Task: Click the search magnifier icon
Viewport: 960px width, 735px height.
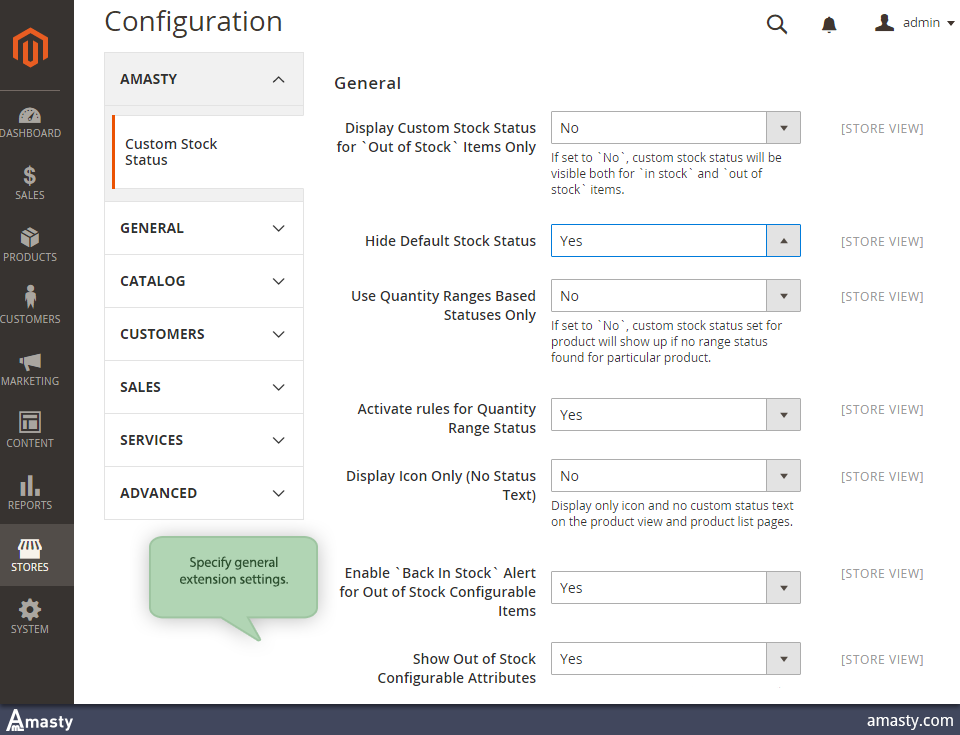Action: pos(776,24)
